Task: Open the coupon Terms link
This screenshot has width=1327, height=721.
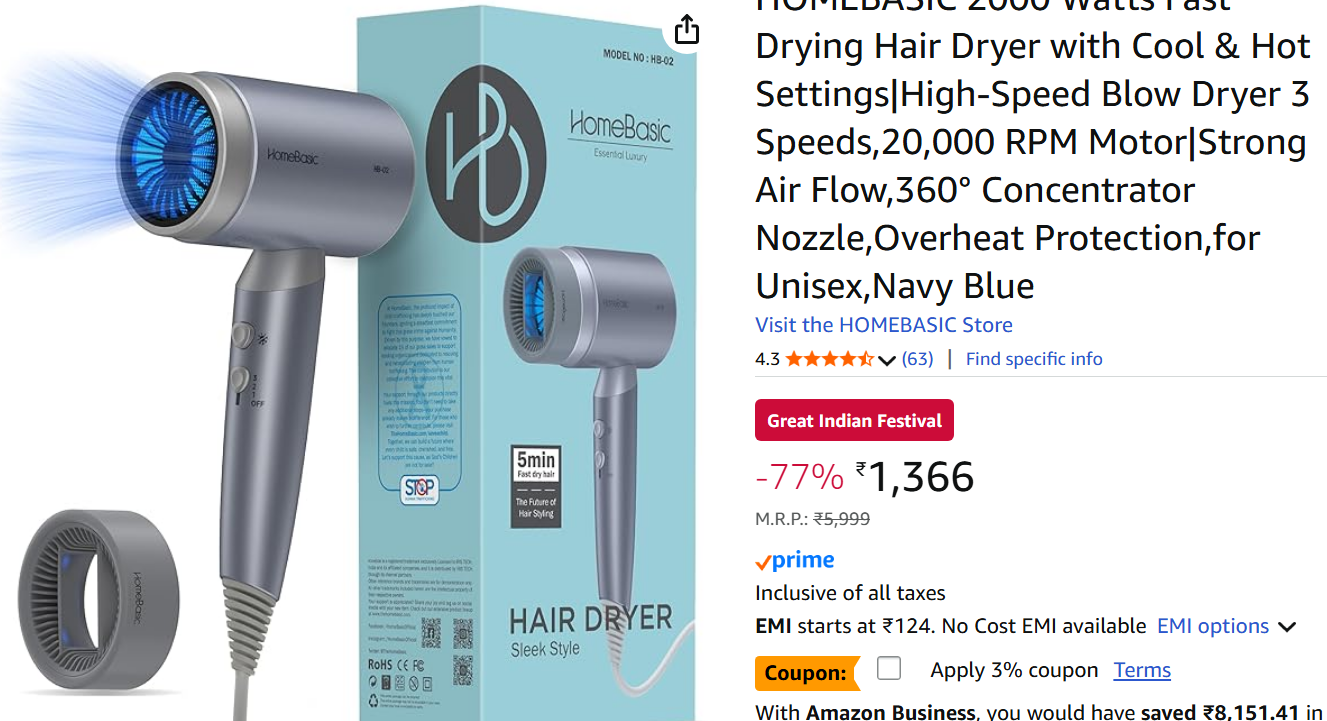Action: pos(1142,670)
